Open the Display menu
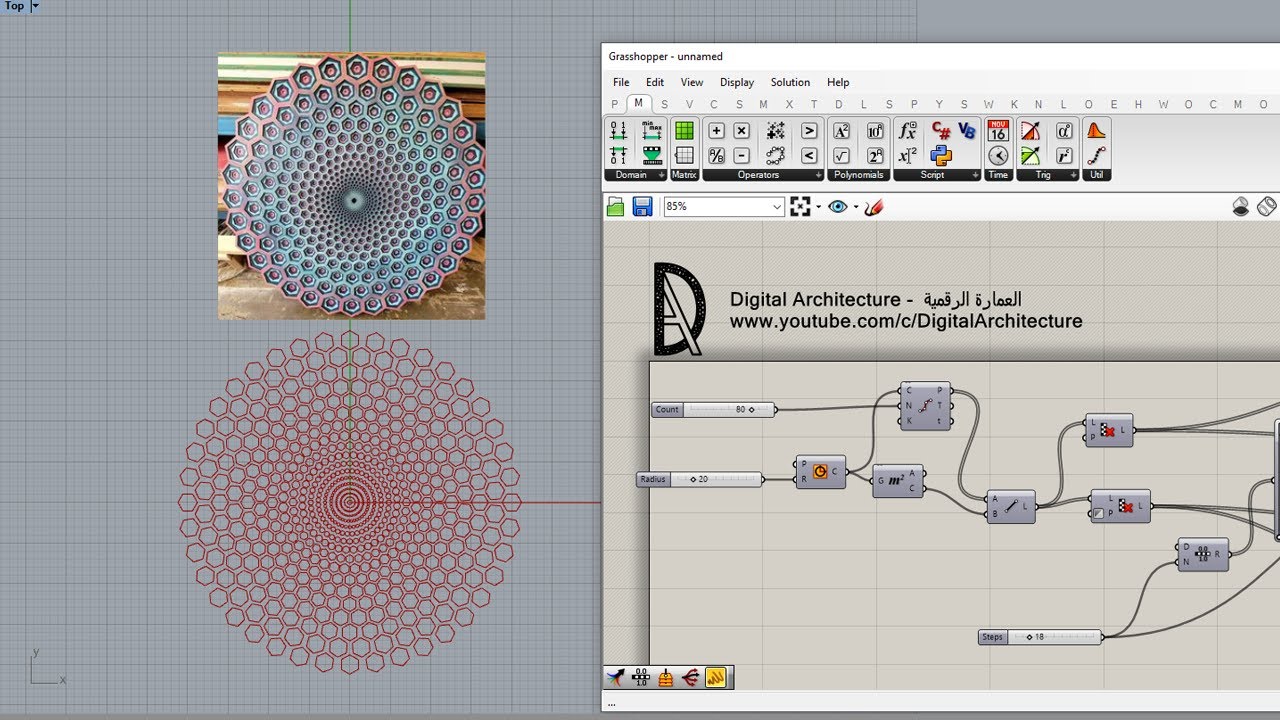This screenshot has height=720, width=1280. pos(737,82)
